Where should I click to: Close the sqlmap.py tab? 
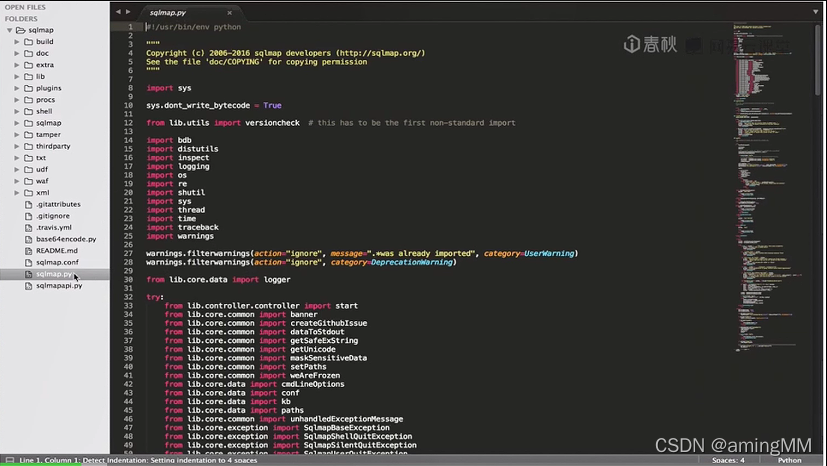click(x=229, y=13)
